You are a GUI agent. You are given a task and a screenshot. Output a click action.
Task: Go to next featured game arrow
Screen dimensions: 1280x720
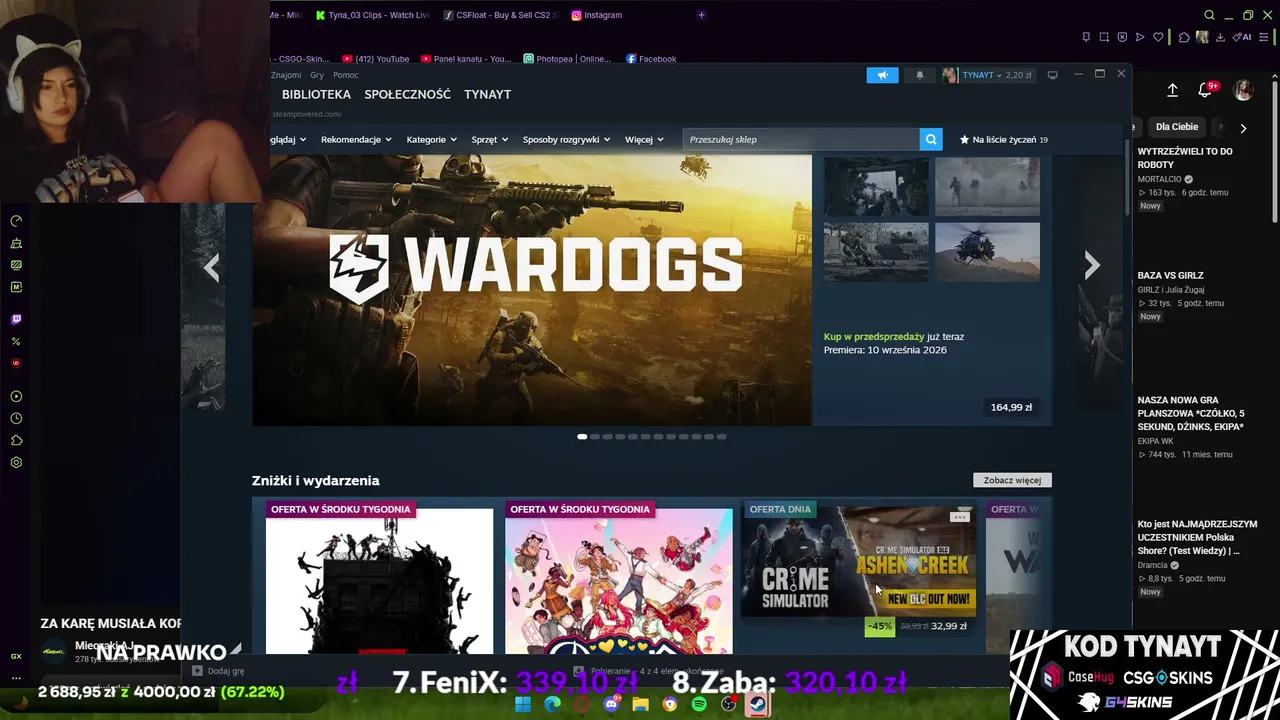[1092, 265]
